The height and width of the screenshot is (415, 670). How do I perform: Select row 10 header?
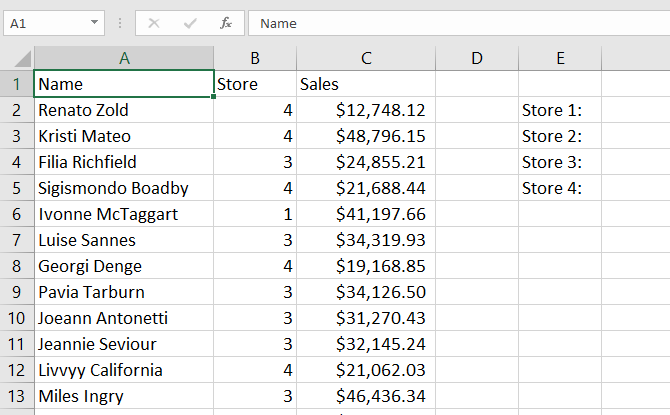[17, 318]
